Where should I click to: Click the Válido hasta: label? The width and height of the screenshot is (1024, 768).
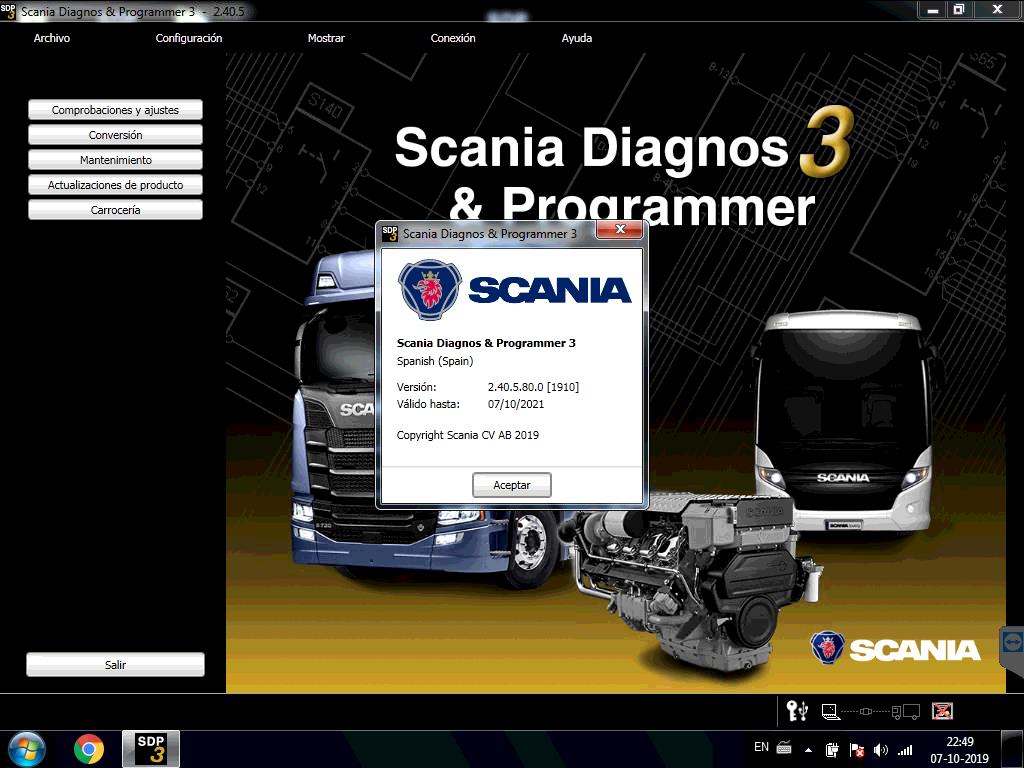click(428, 404)
